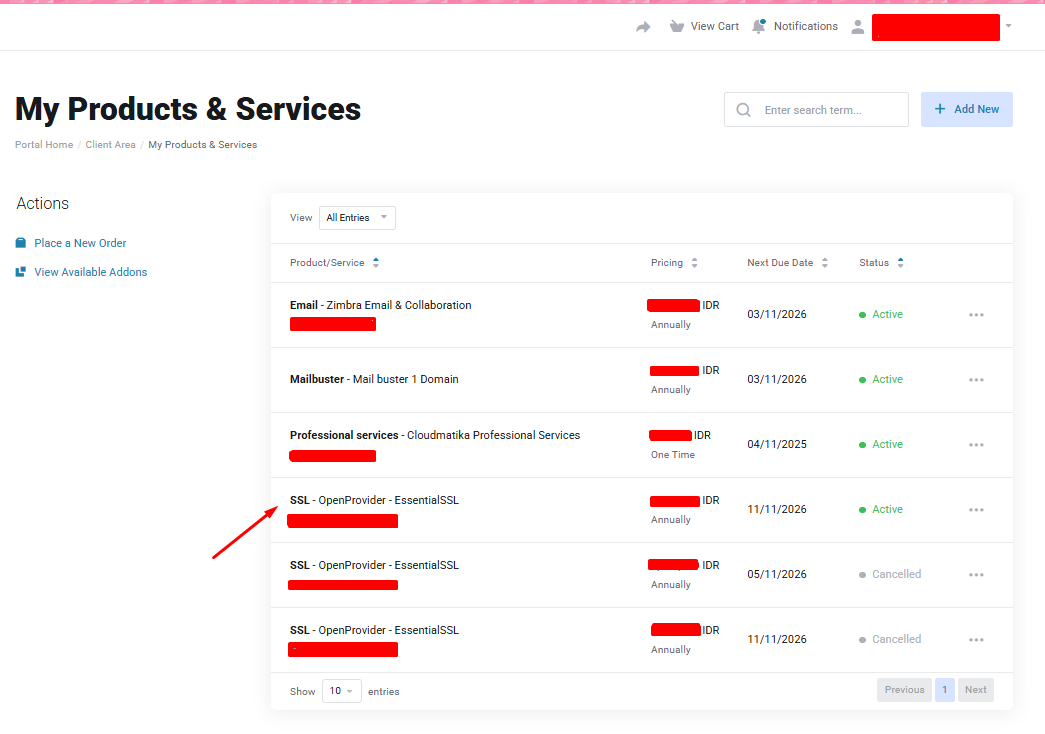Click the Previous page button
This screenshot has height=734, width=1045.
pos(904,690)
